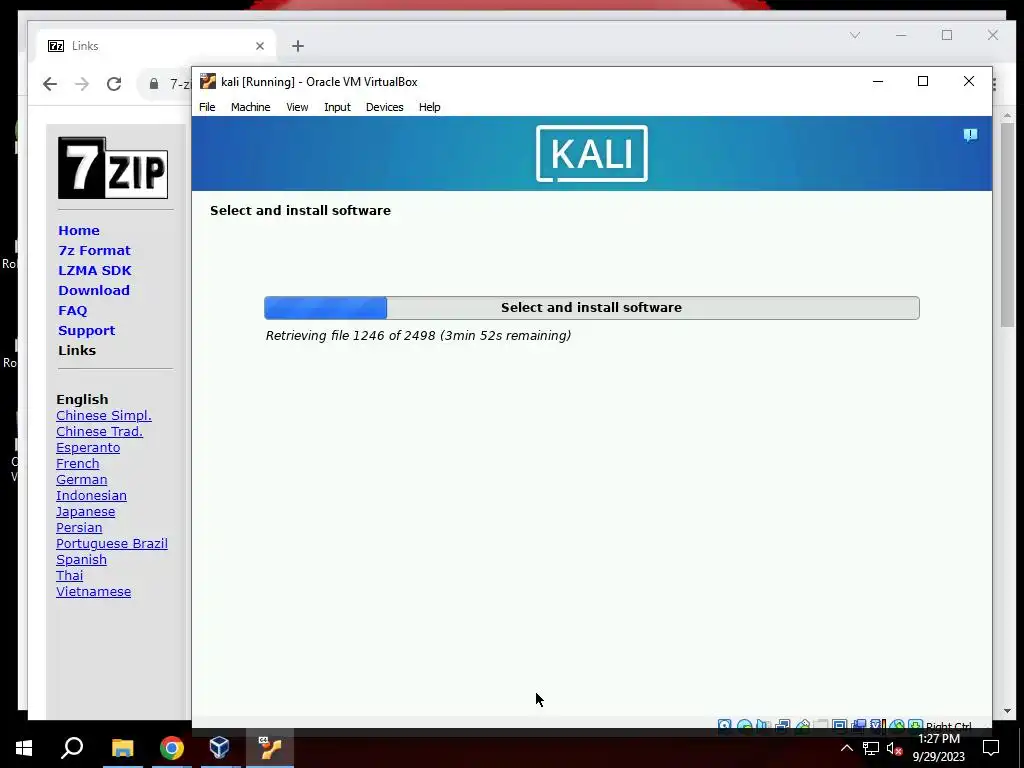Image resolution: width=1024 pixels, height=768 pixels.
Task: Open the 7z Format link
Action: pos(94,251)
